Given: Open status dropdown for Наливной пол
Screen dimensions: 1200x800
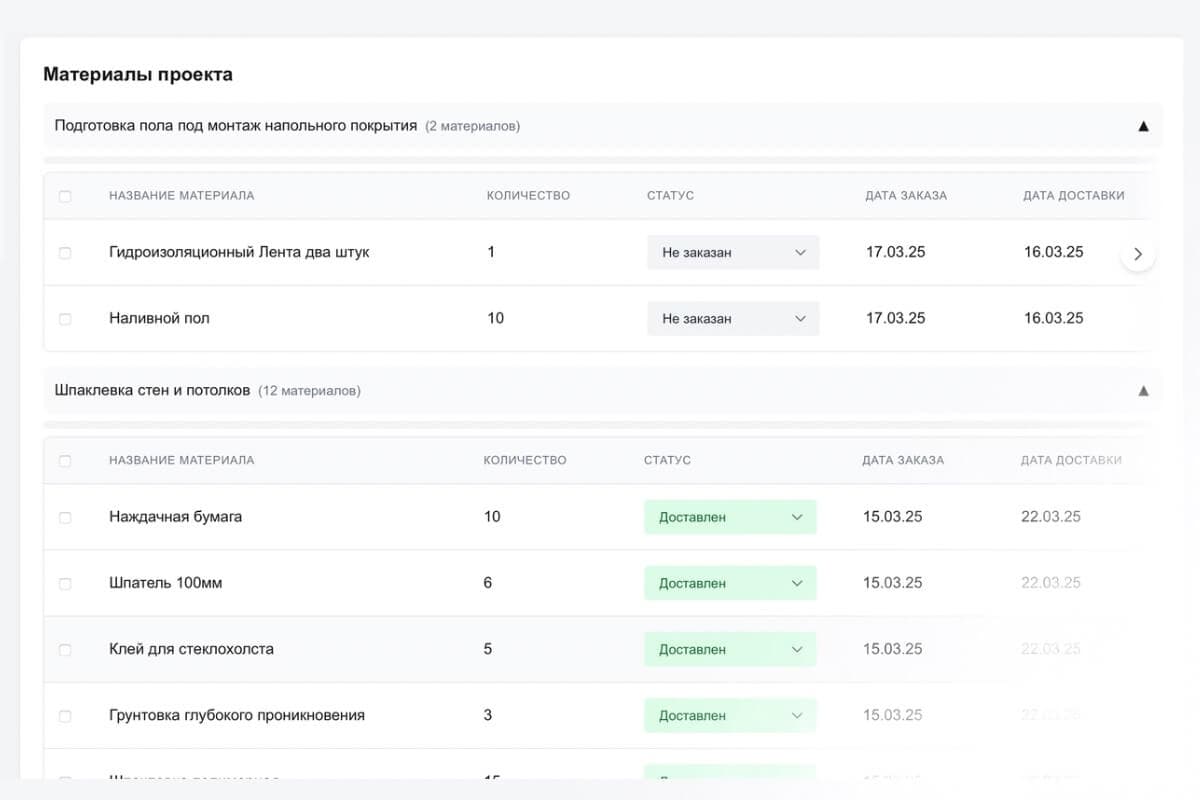Looking at the screenshot, I should (x=732, y=319).
